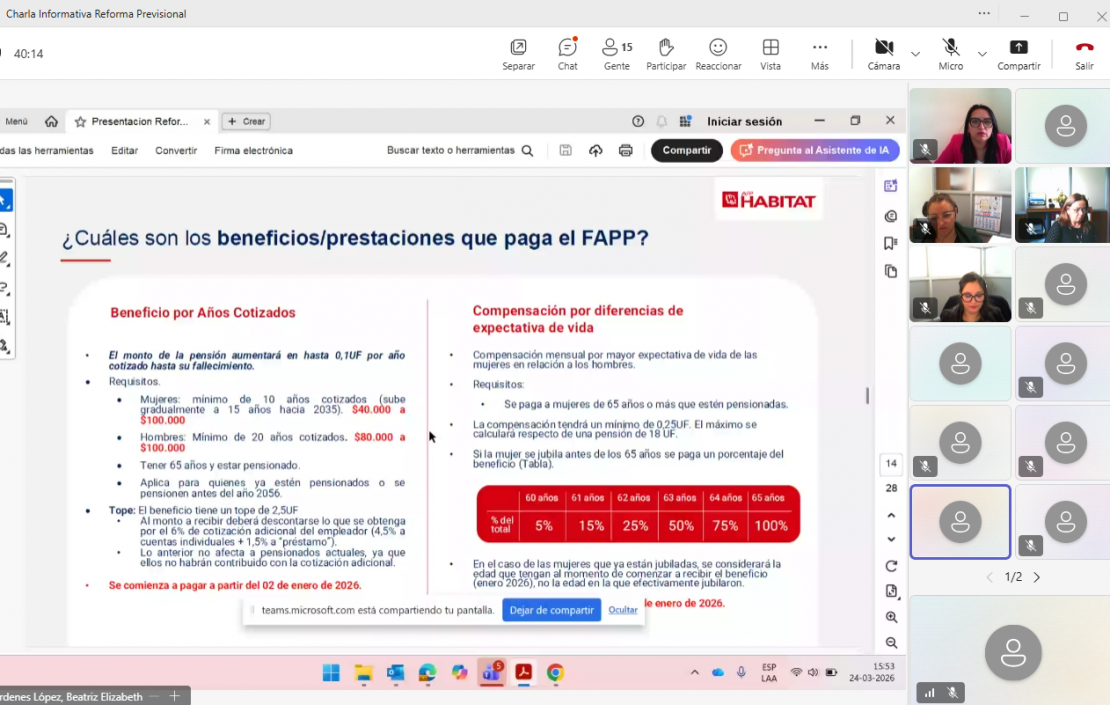Go to next participant page arrow

[1037, 578]
